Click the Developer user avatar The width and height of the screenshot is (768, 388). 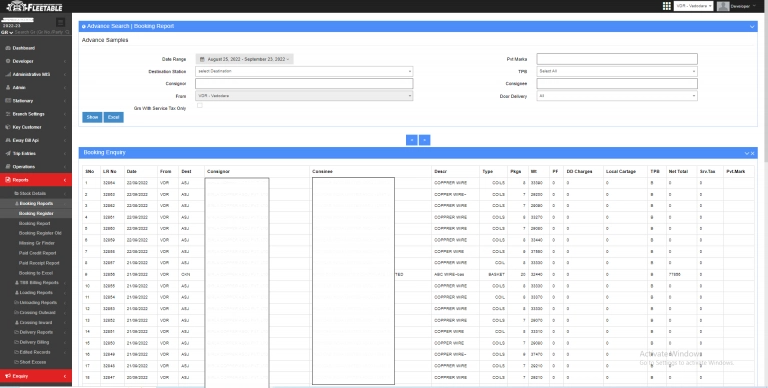point(722,6)
